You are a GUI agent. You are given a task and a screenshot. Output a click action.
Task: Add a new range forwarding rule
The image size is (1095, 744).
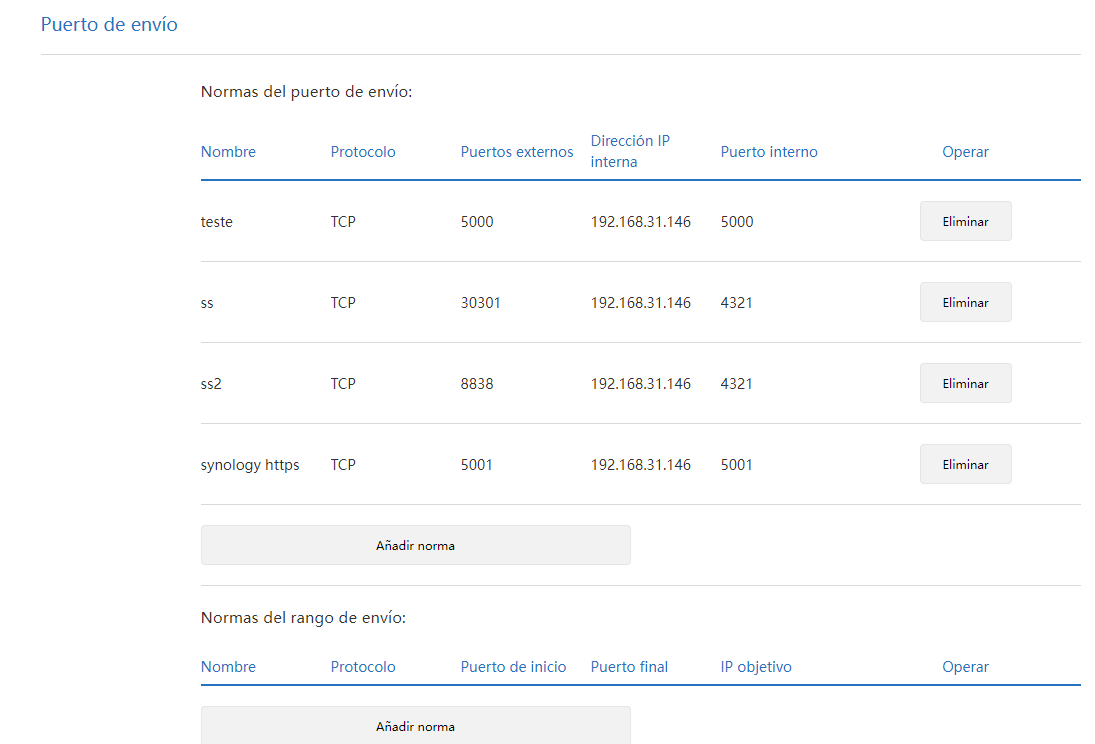coord(415,726)
